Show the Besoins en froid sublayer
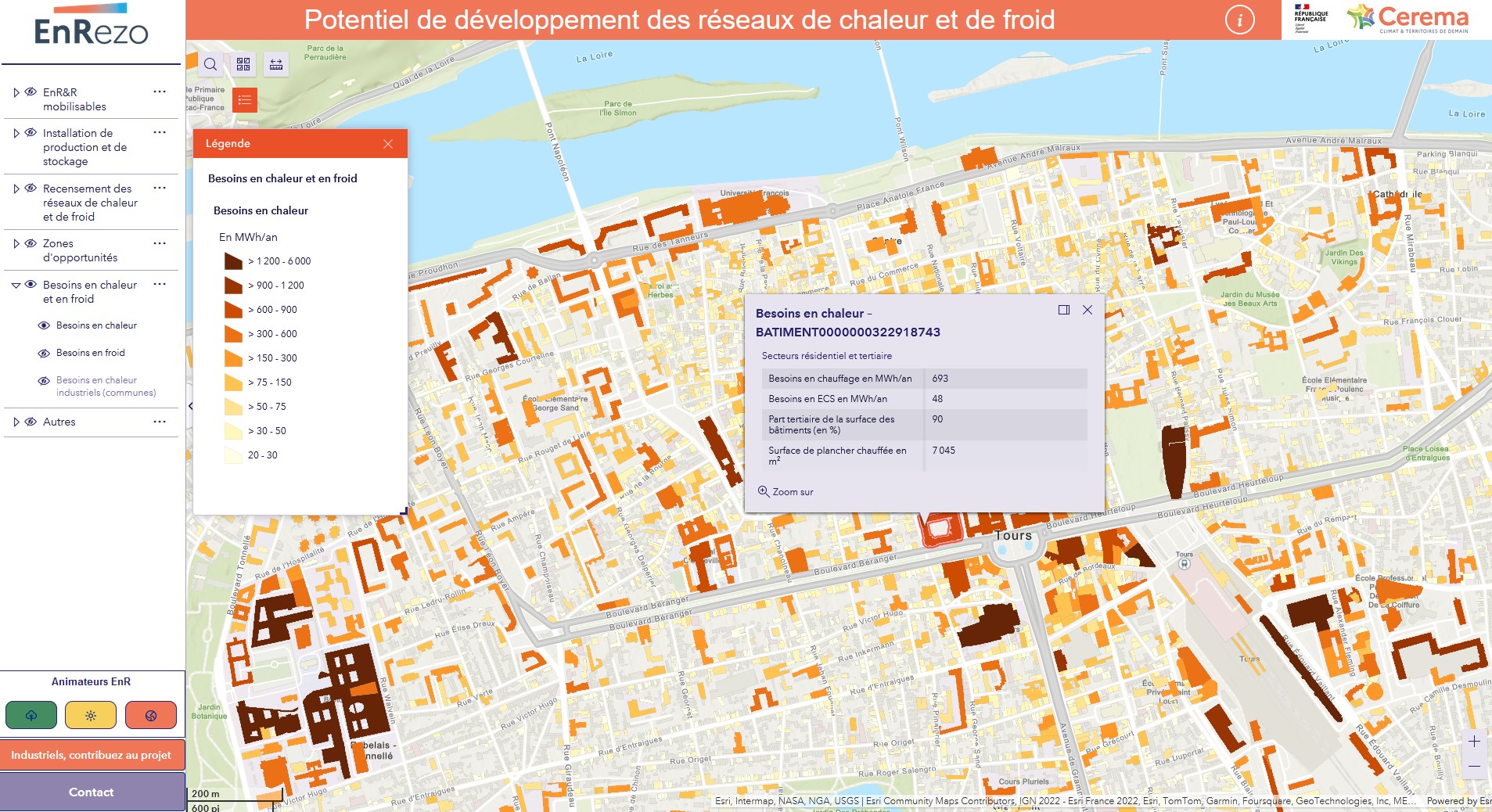The height and width of the screenshot is (812, 1492). pyautogui.click(x=45, y=353)
